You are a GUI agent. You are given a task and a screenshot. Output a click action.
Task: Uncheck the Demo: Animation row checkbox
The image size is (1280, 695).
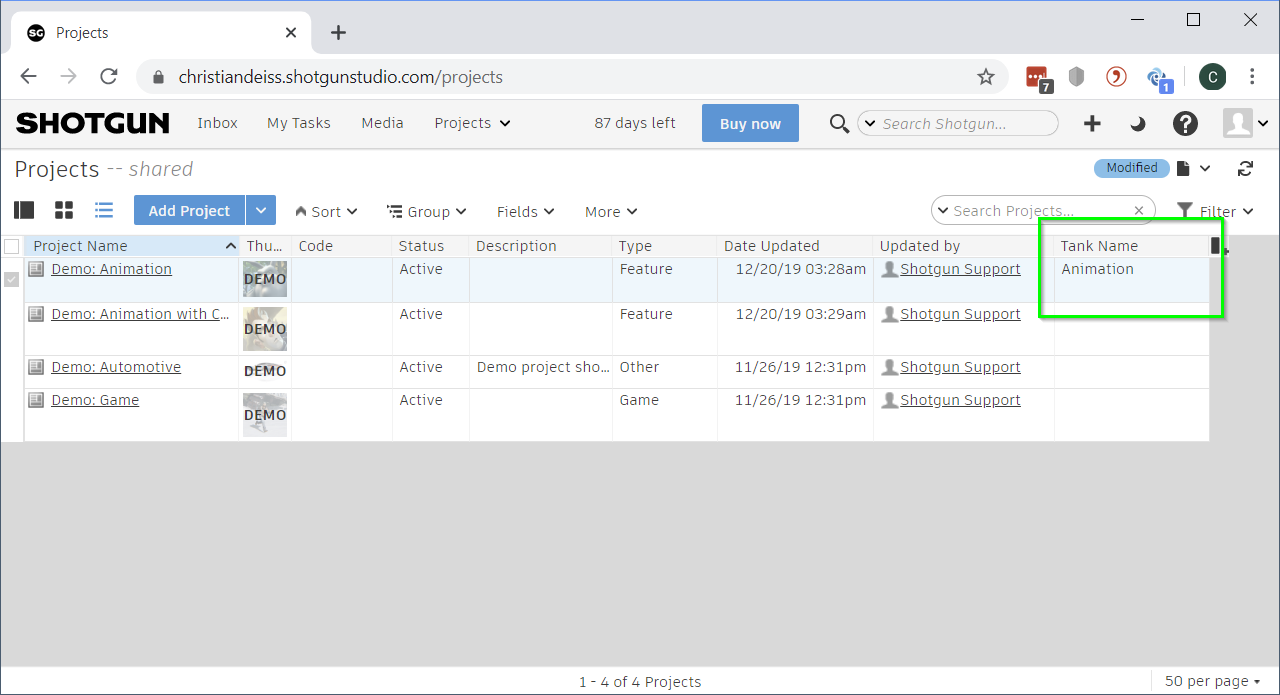(x=12, y=279)
